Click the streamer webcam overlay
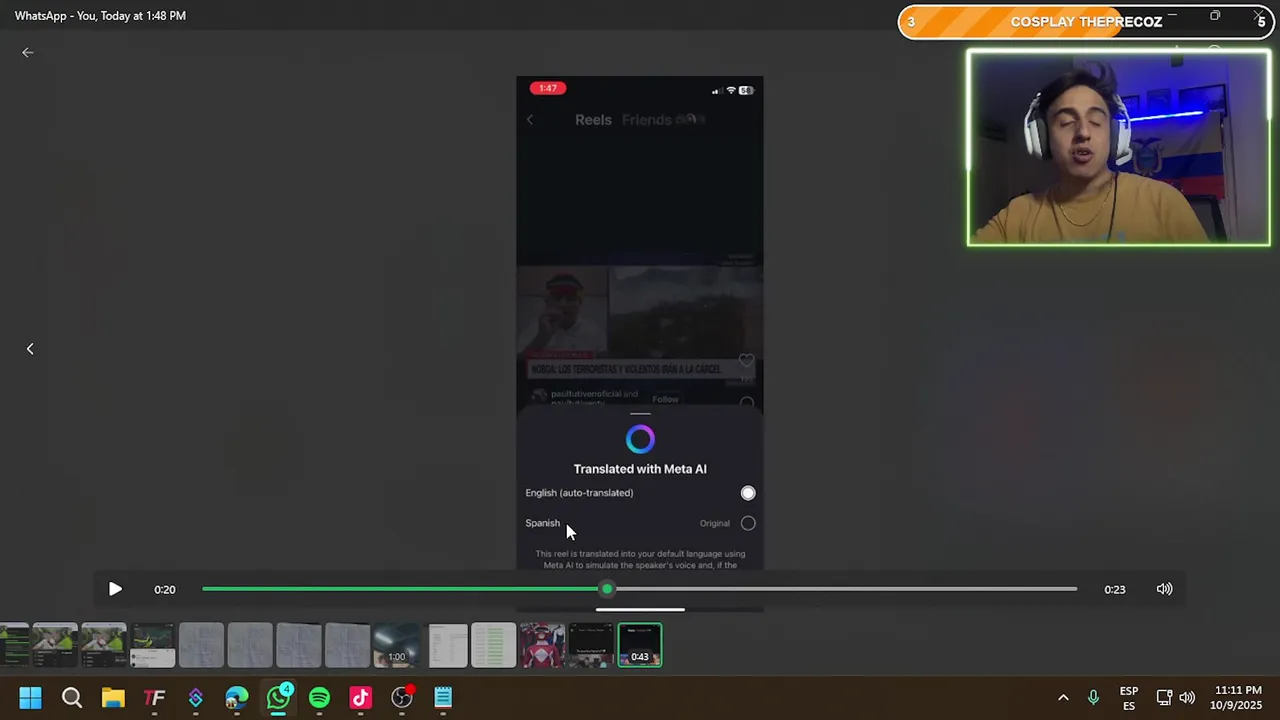1280x720 pixels. coord(1119,148)
